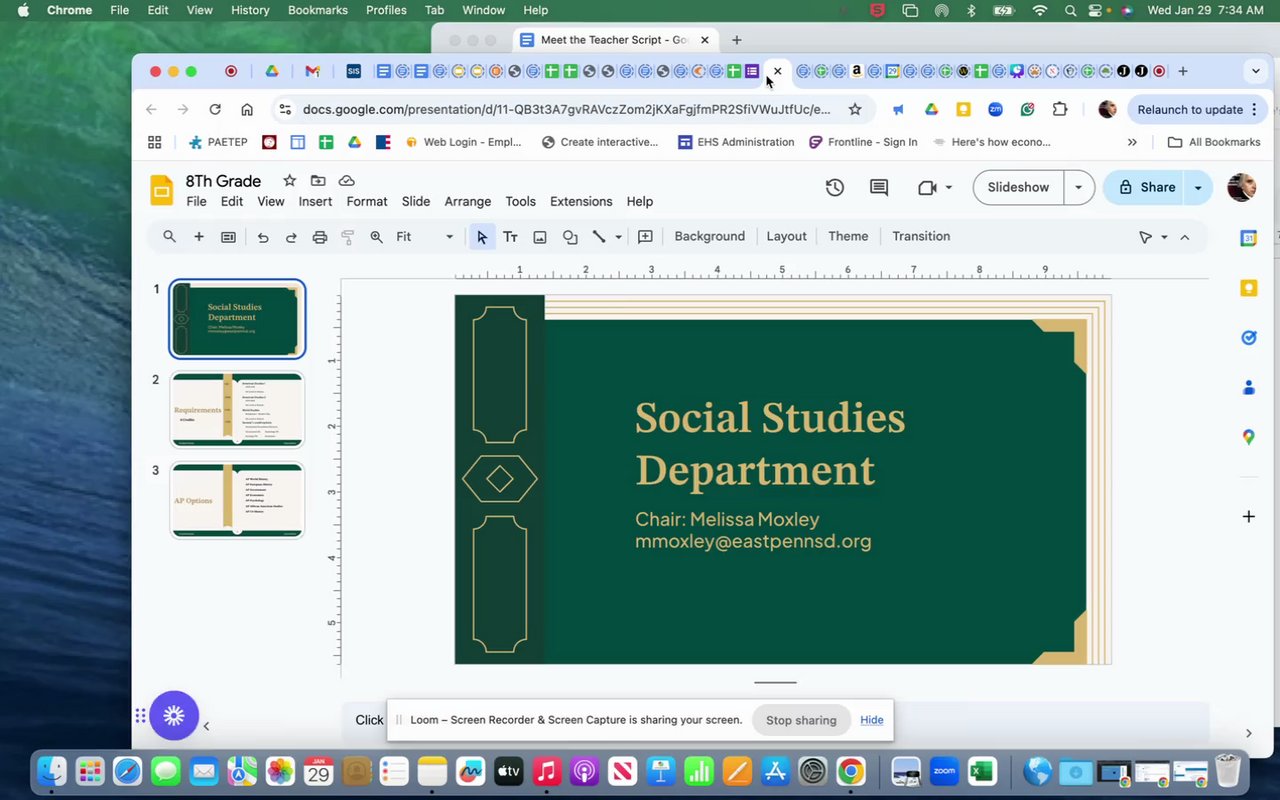Image resolution: width=1280 pixels, height=800 pixels.
Task: Open the Arrange menu
Action: coord(467,201)
